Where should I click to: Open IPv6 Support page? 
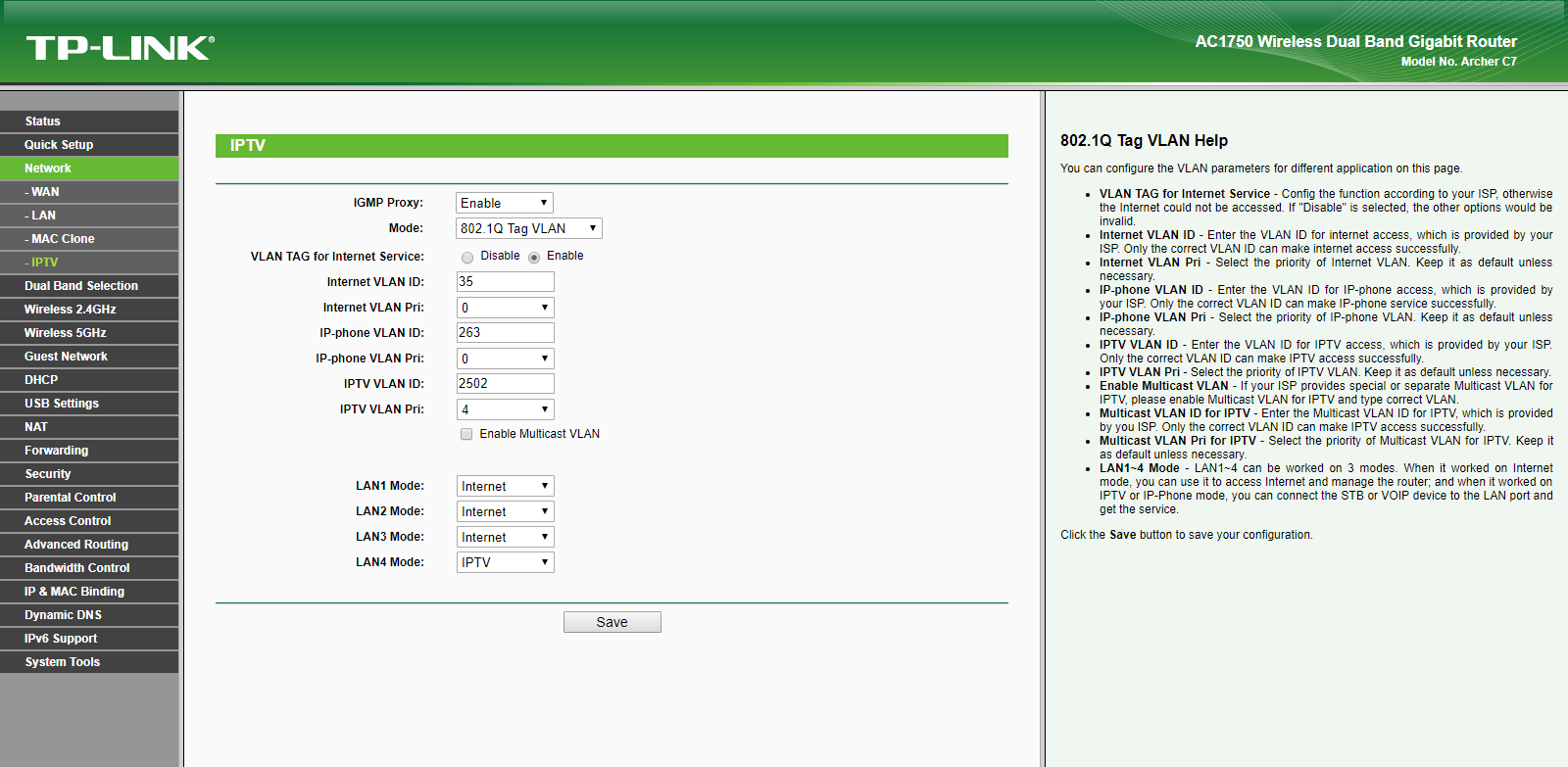point(89,639)
